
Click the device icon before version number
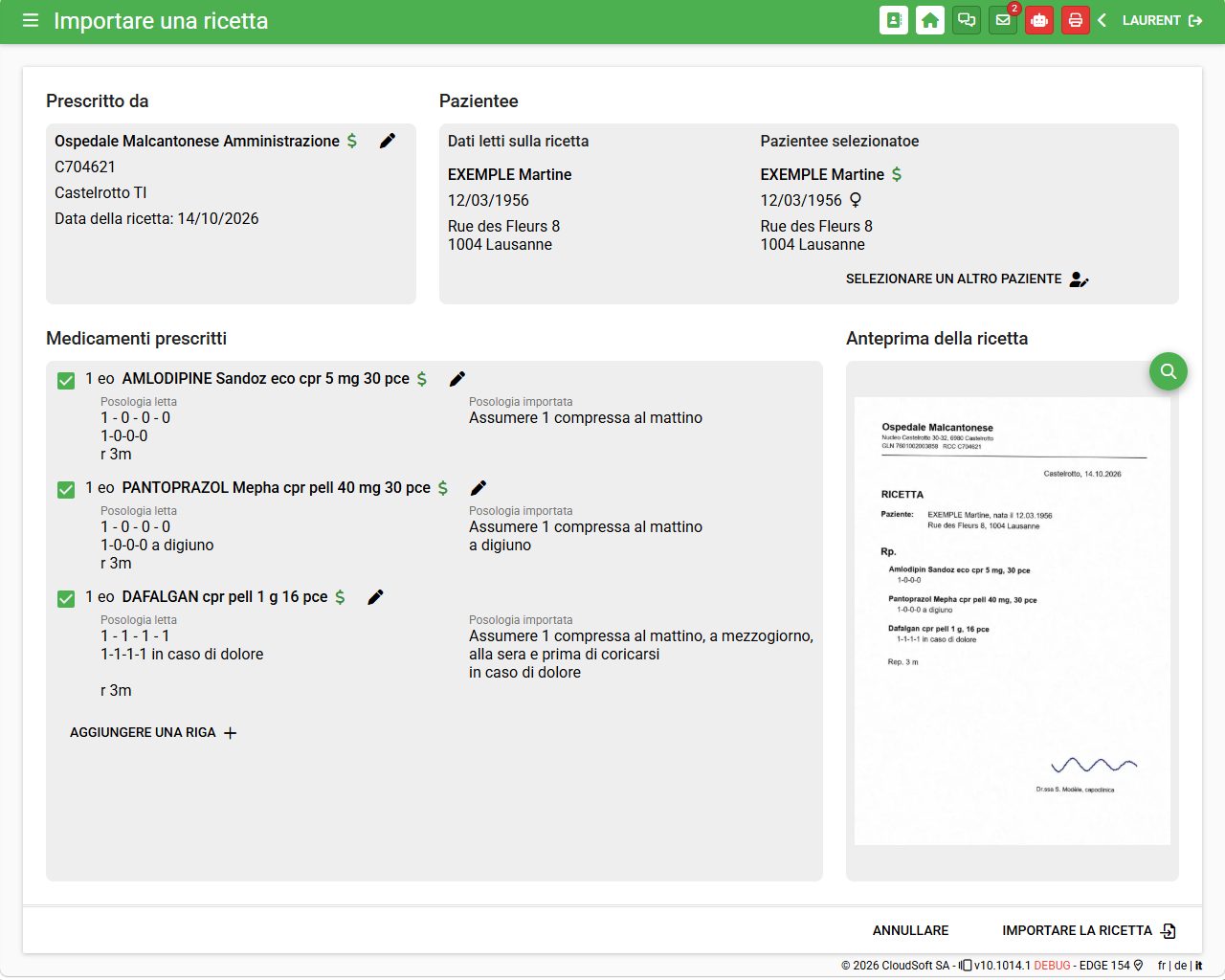point(966,966)
